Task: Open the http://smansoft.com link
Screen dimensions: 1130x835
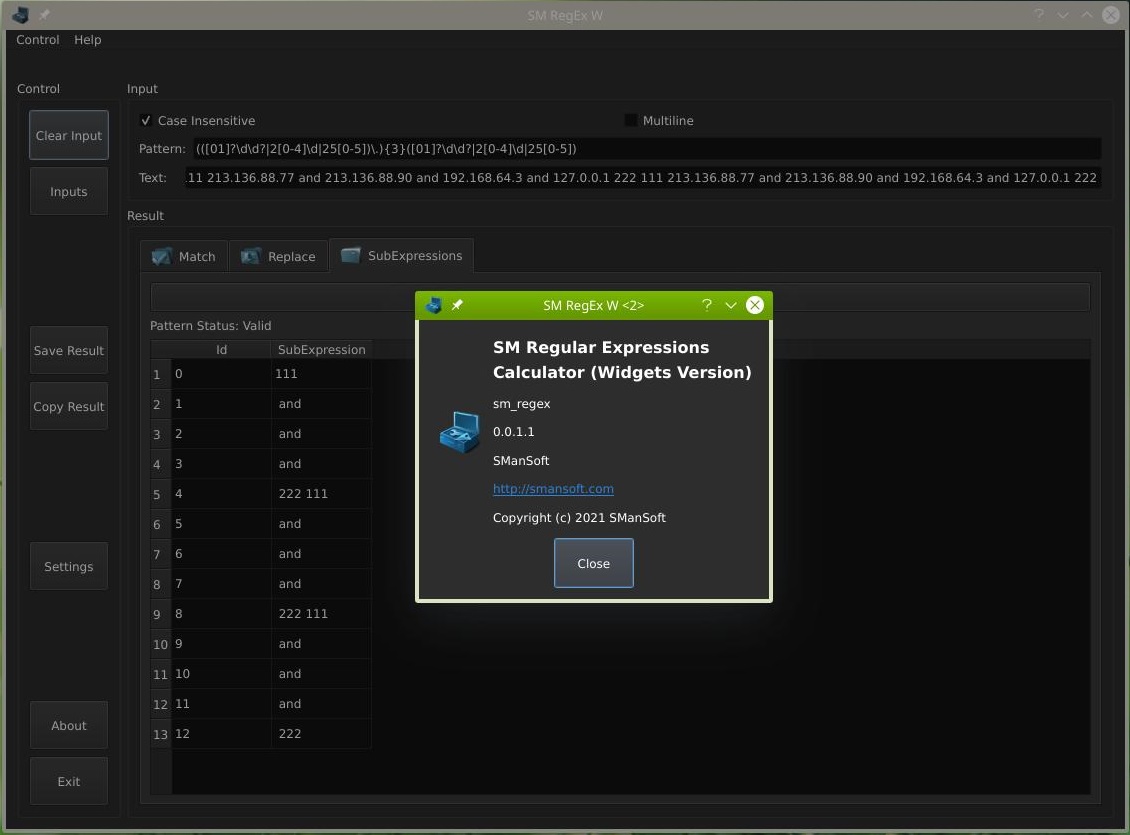Action: 553,488
